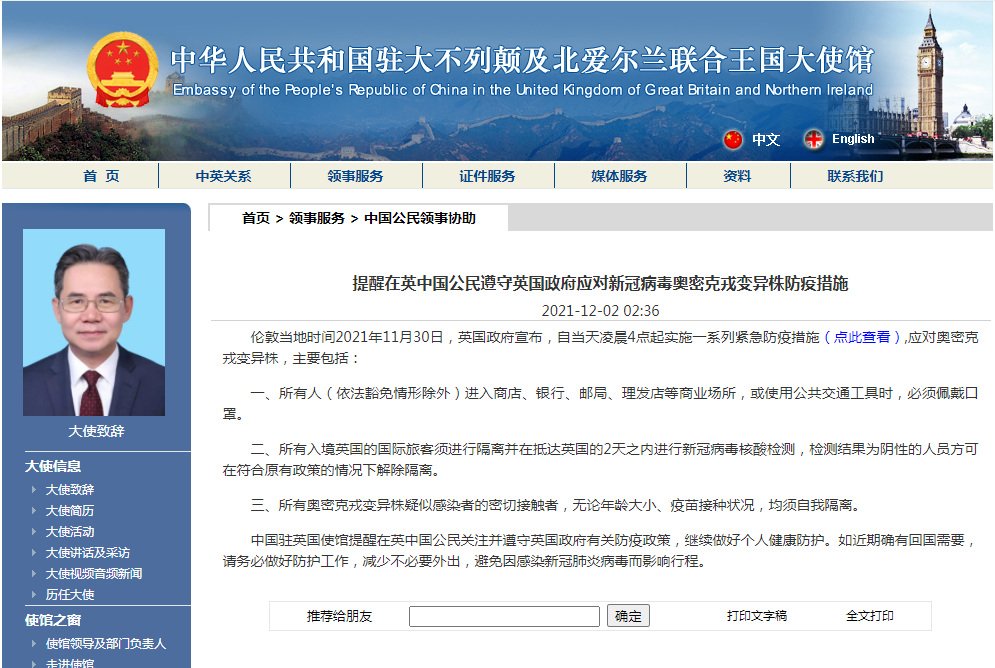Screen dimensions: 995x668
Task: Click 全文打印 to print full page
Action: 870,616
